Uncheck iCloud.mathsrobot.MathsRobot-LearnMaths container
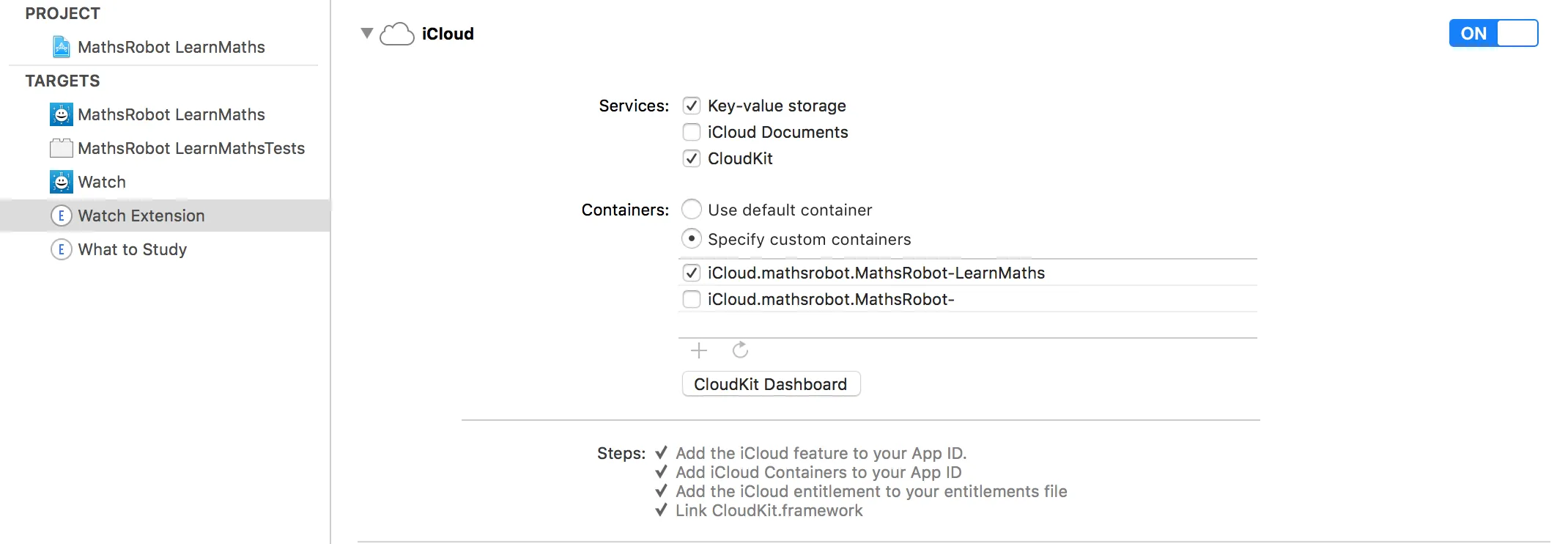Screen dimensions: 1568x544 (692, 273)
